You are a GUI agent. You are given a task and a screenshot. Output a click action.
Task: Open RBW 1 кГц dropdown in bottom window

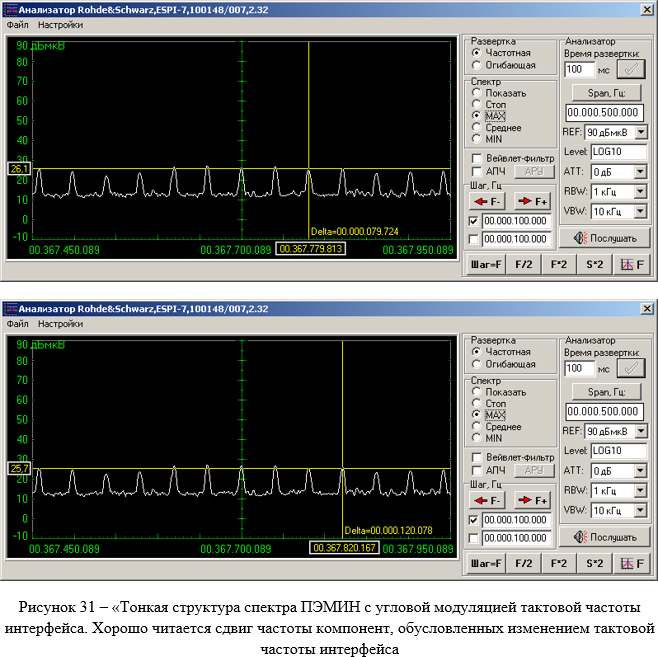click(x=640, y=490)
